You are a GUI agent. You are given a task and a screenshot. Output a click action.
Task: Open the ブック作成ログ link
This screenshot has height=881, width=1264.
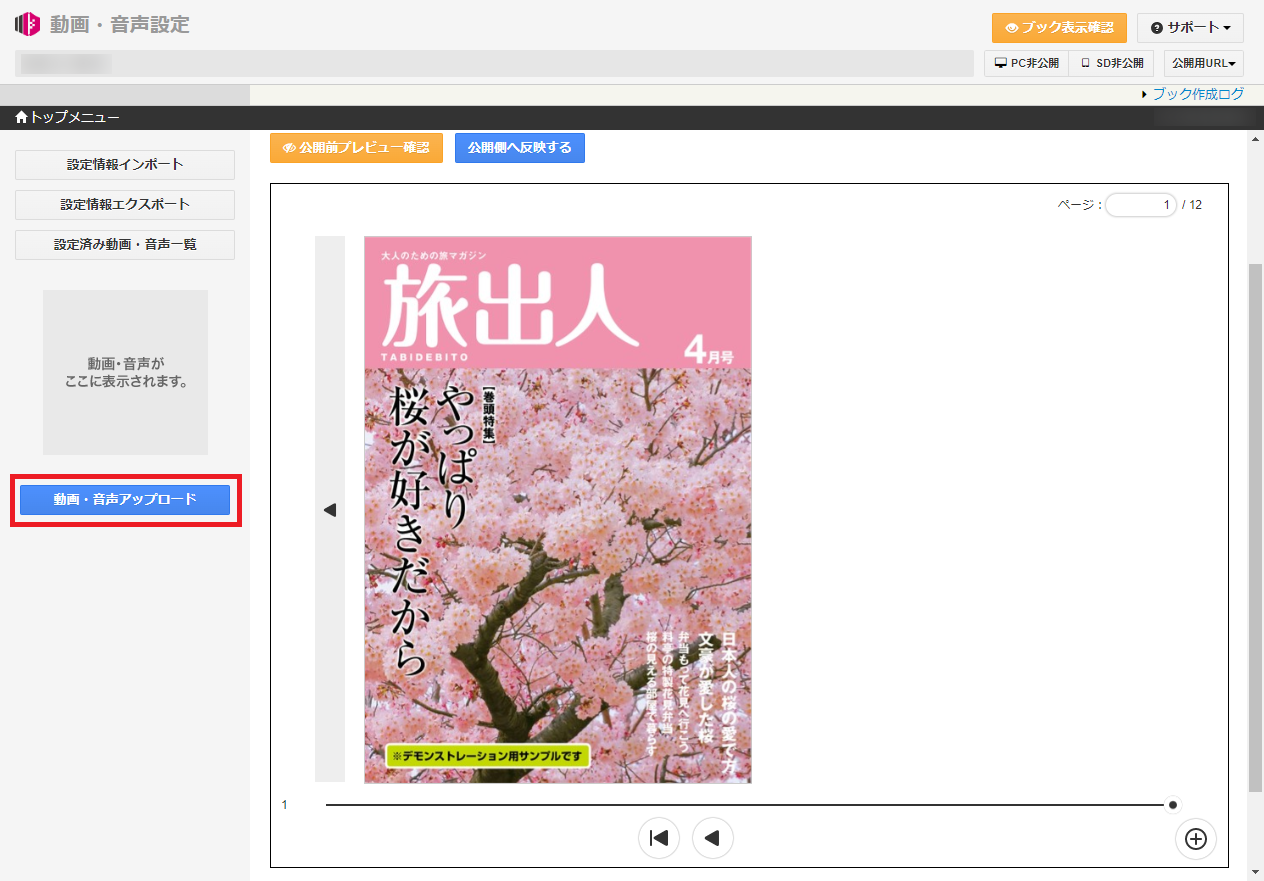(1197, 94)
